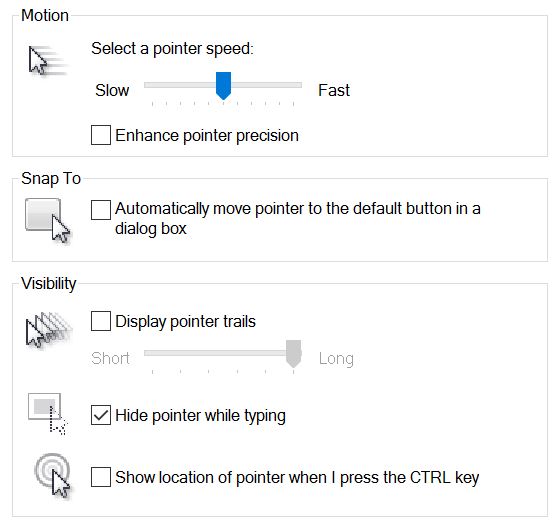559x527 pixels.
Task: Enable the Enhance pointer precision checkbox
Action: tap(101, 135)
